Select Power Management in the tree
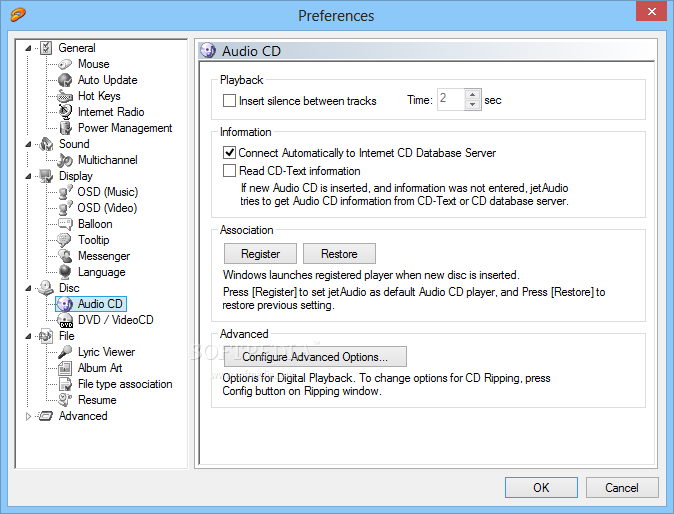674x514 pixels. [125, 128]
